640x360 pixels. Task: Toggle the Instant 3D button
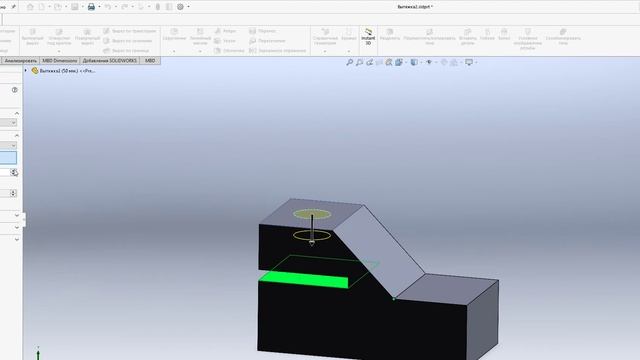coord(368,36)
